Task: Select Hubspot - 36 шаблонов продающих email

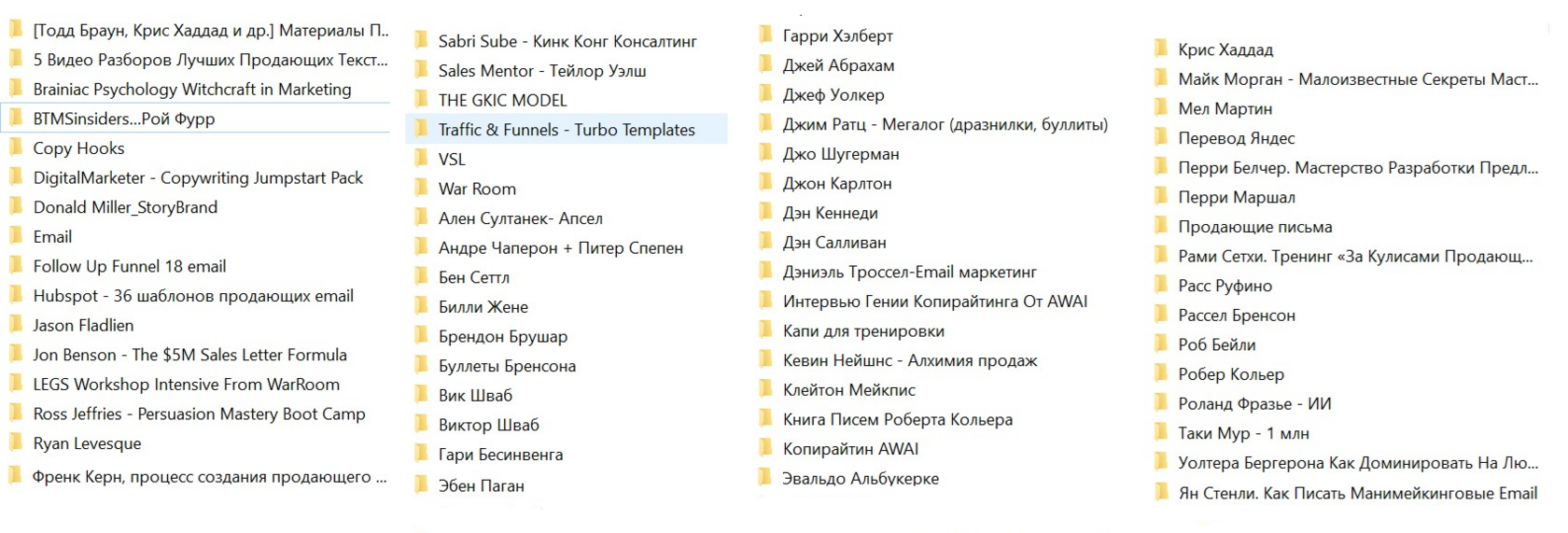Action: point(193,296)
